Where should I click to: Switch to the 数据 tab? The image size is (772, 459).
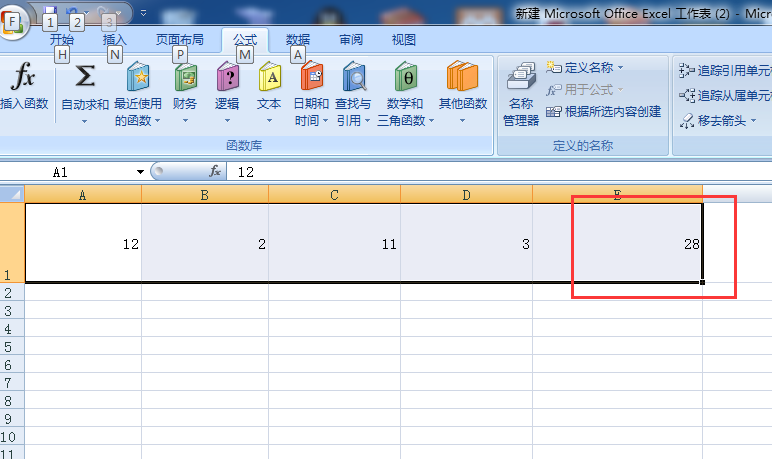[298, 39]
